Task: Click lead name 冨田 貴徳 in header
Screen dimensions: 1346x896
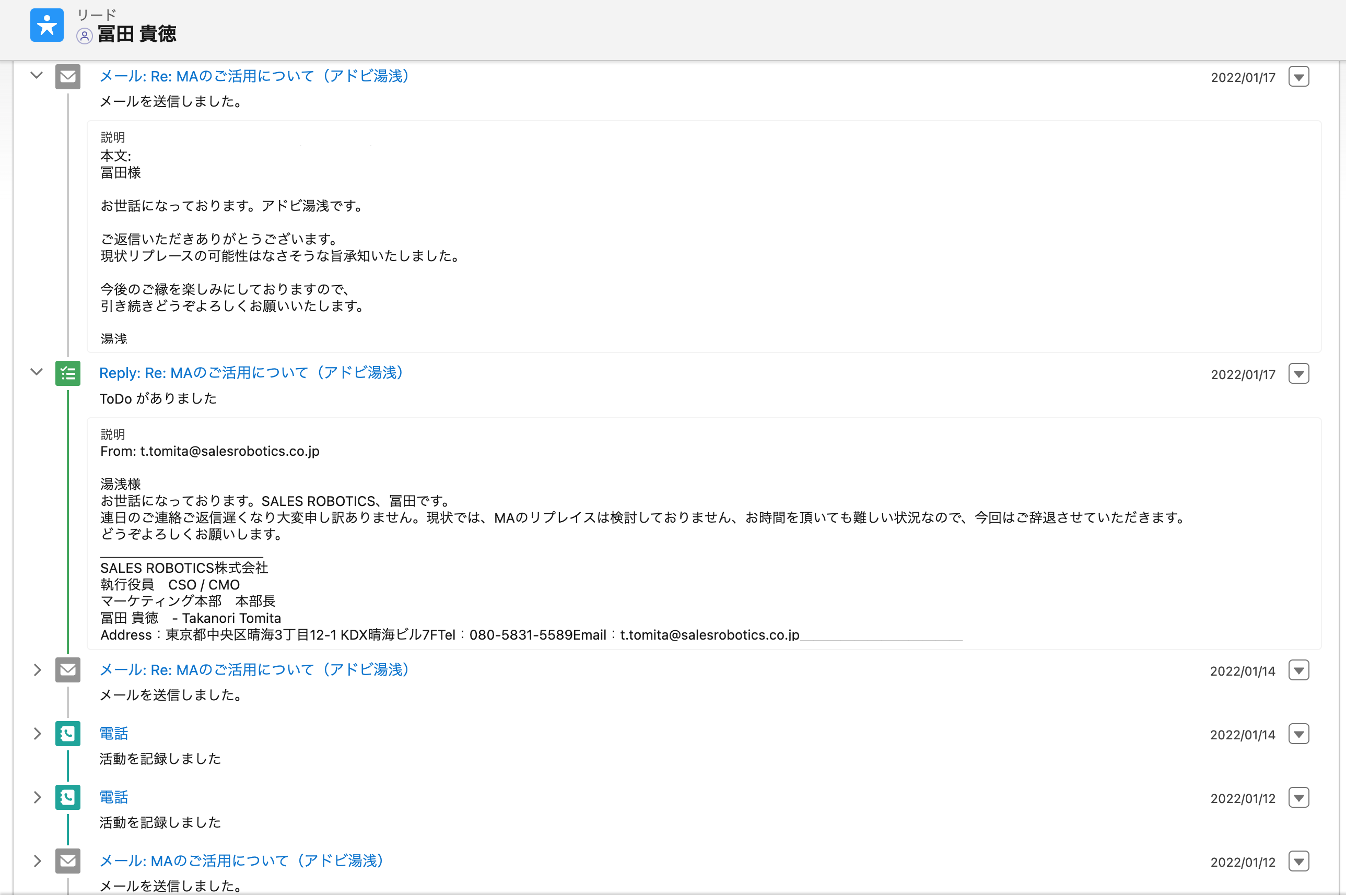Action: point(137,34)
